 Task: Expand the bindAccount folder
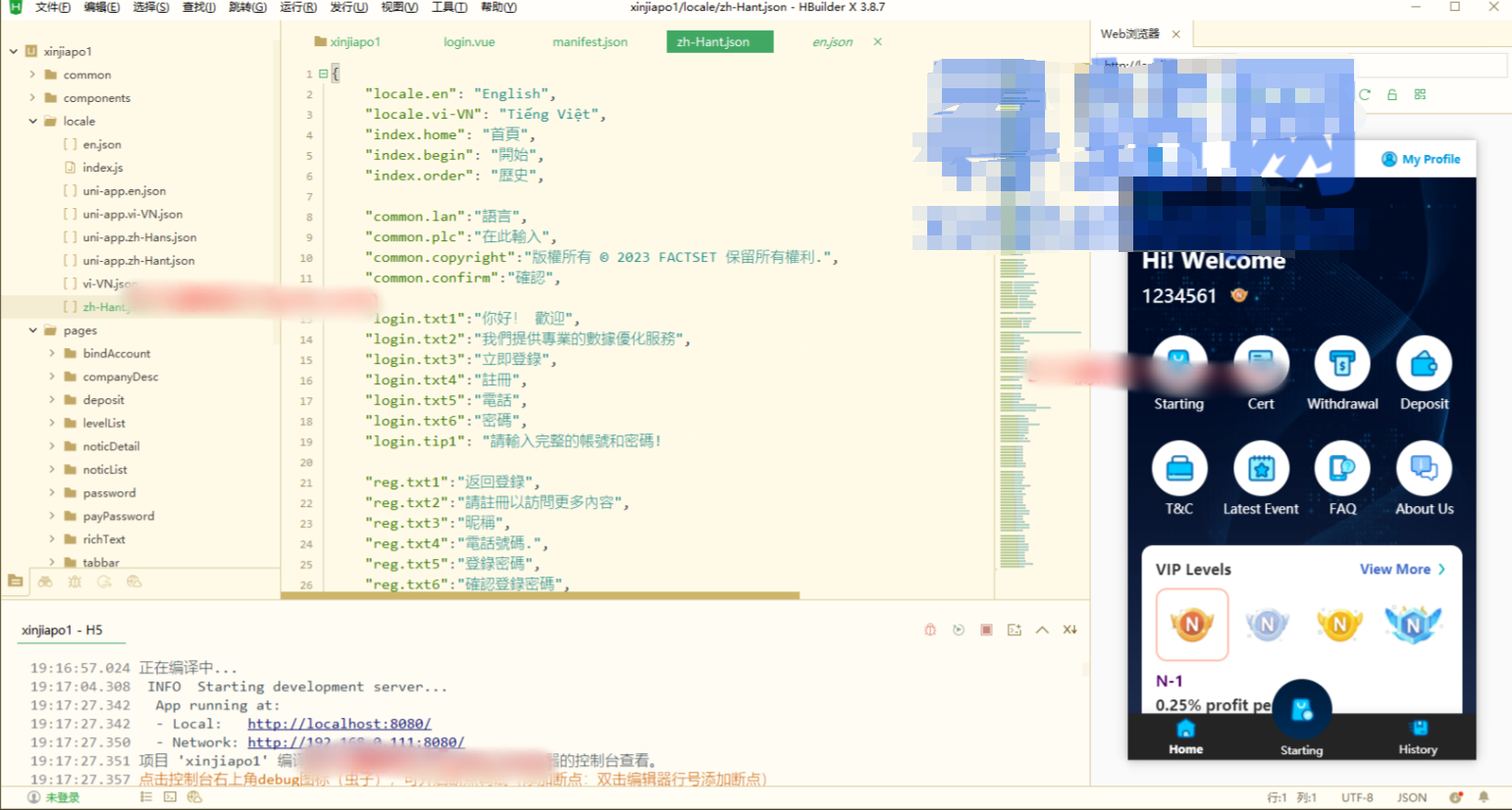(x=52, y=354)
